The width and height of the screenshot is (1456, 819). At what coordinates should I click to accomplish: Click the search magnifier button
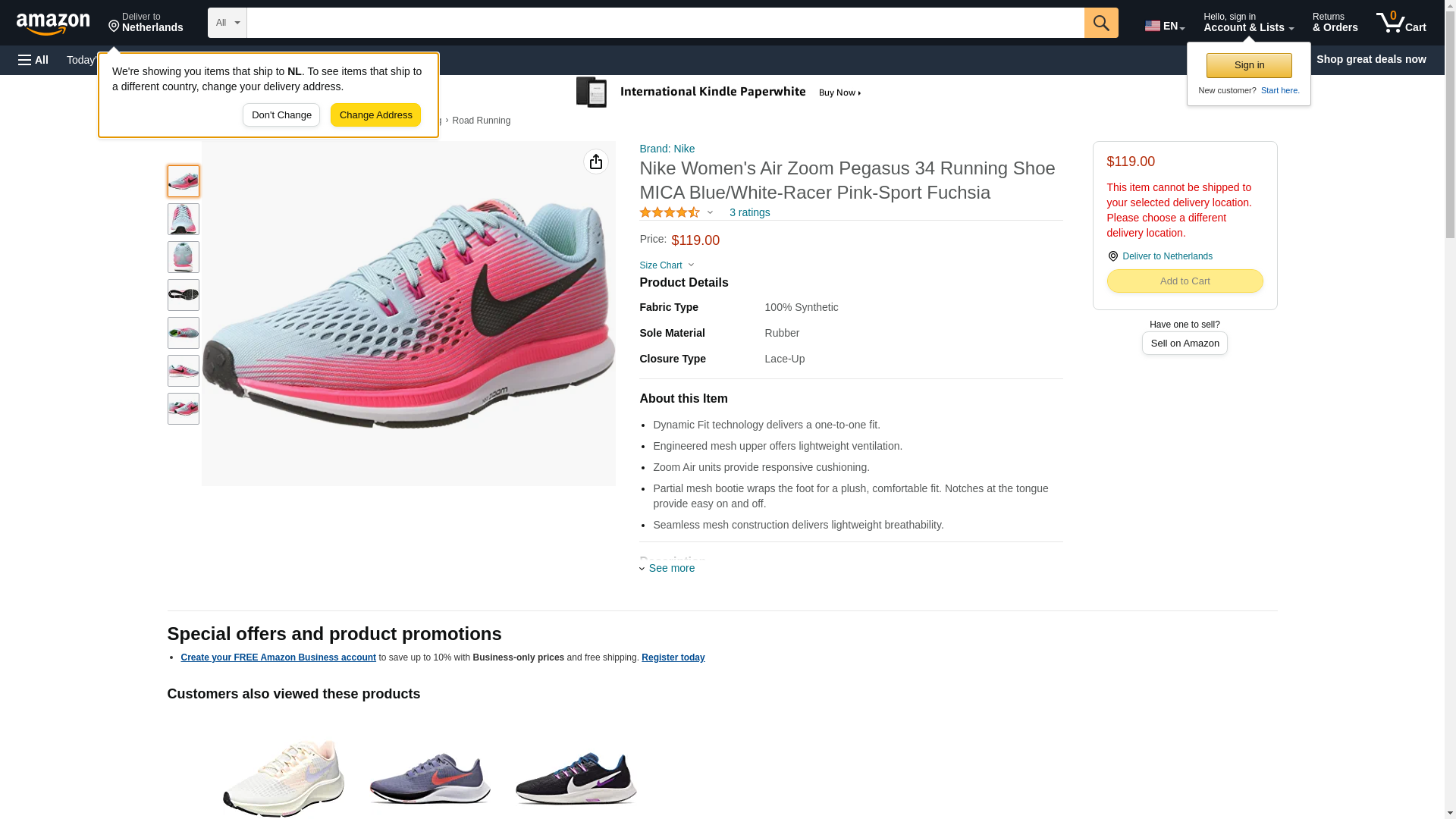(x=1101, y=23)
